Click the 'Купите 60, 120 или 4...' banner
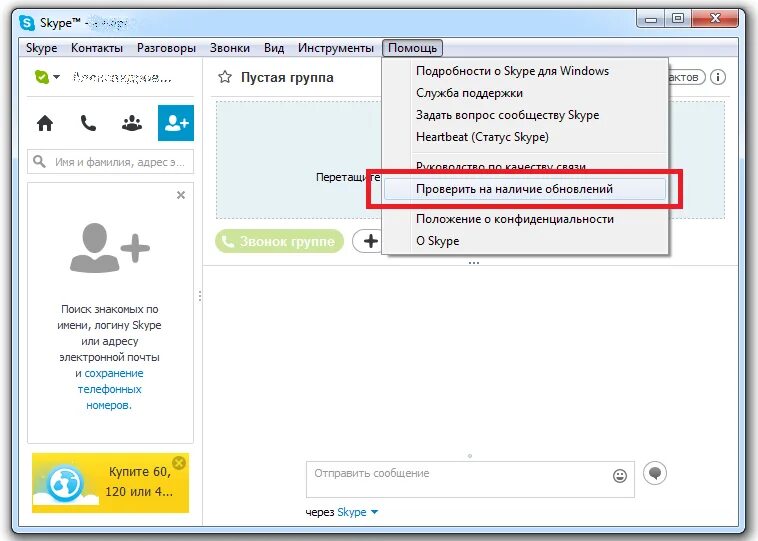 pos(111,483)
